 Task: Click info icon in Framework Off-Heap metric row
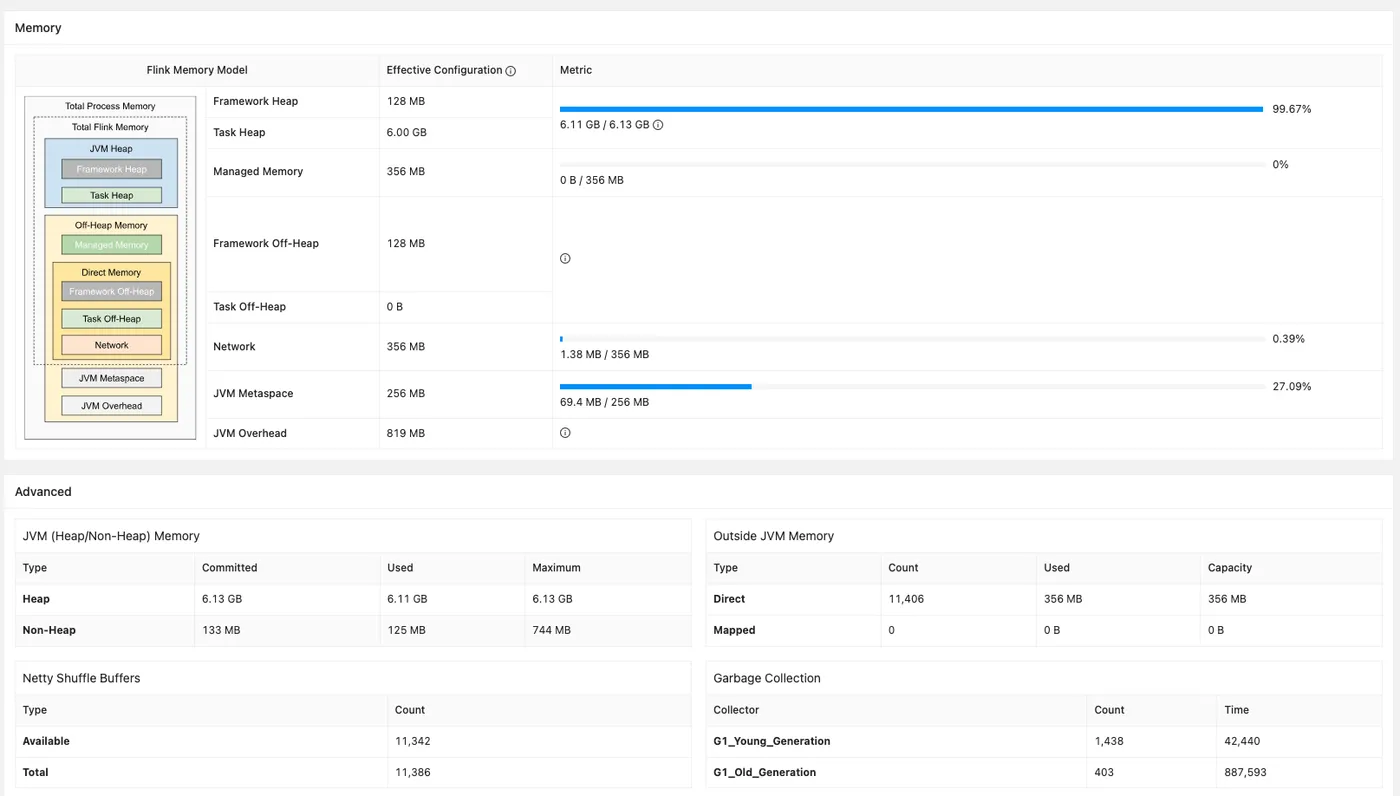click(565, 259)
